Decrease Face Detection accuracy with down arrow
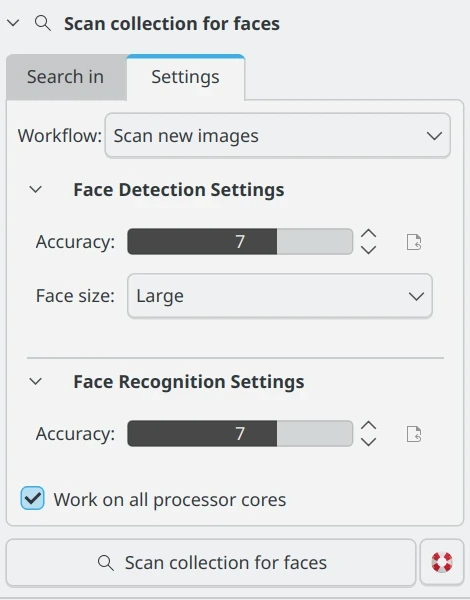 coord(369,250)
